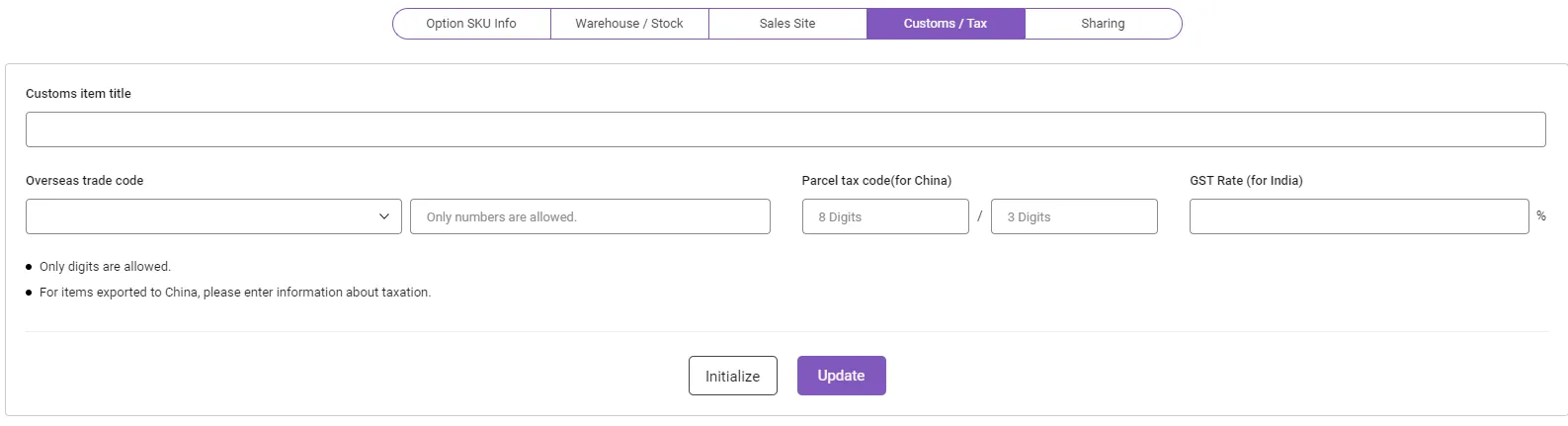Screen dimensions: 1568x426
Task: Click the 'Customs item title' label
Action: pyautogui.click(x=78, y=94)
